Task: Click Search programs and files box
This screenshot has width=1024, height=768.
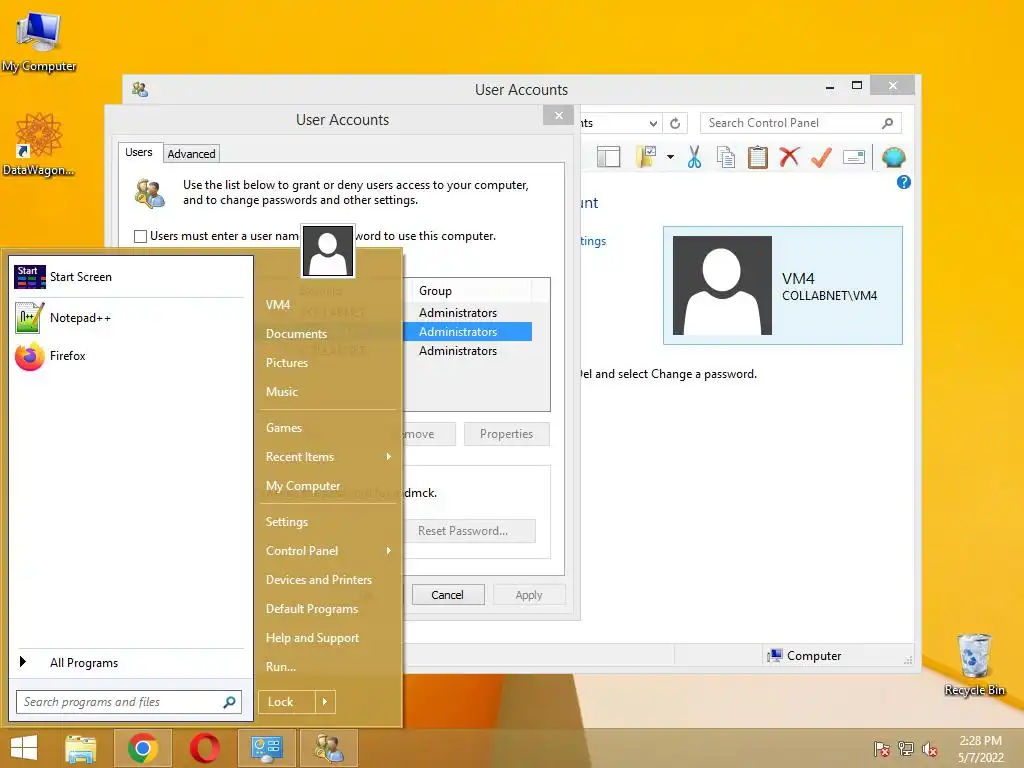Action: [129, 702]
